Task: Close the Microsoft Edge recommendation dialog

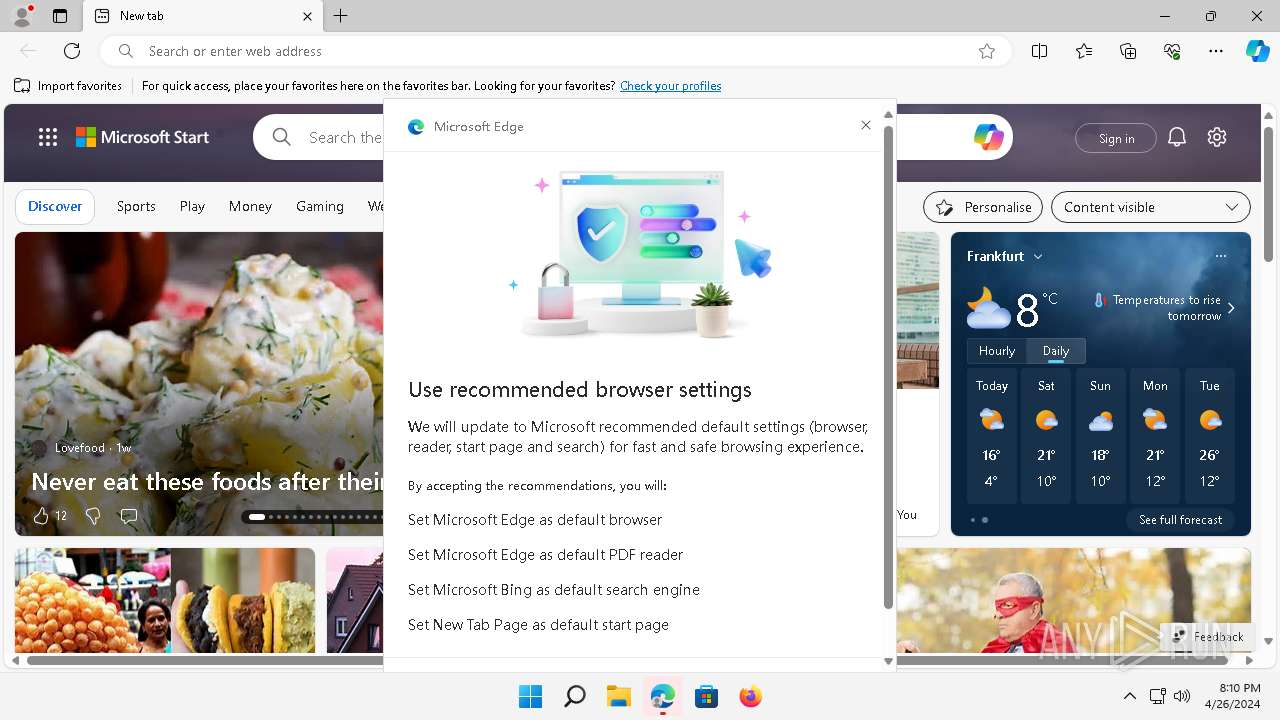Action: (866, 125)
